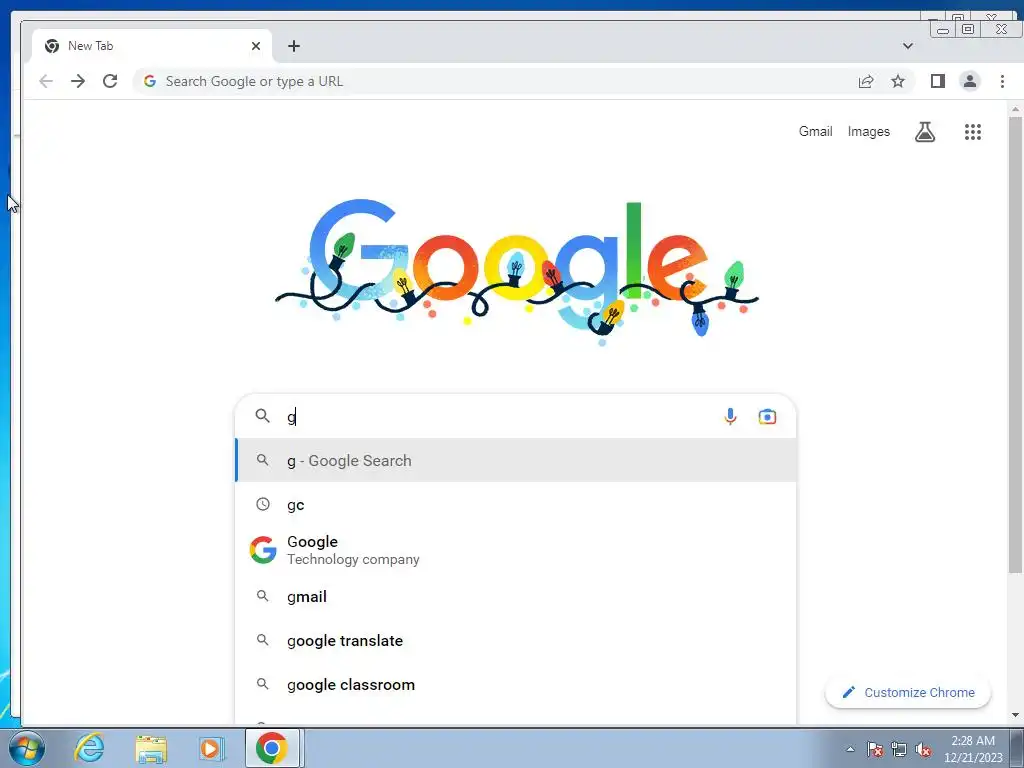Viewport: 1024px width, 768px height.
Task: Select the 'google translate' suggestion
Action: 516,641
